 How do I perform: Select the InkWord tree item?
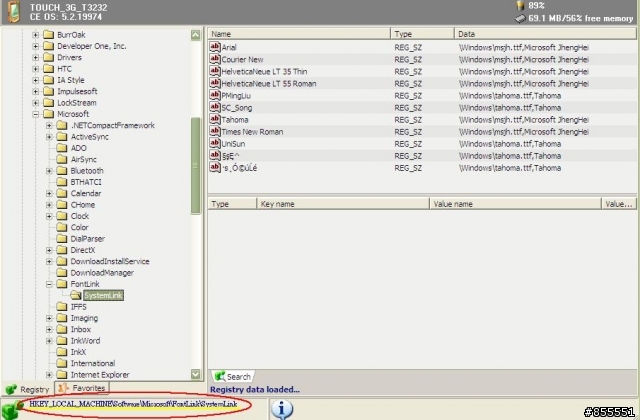85,340
